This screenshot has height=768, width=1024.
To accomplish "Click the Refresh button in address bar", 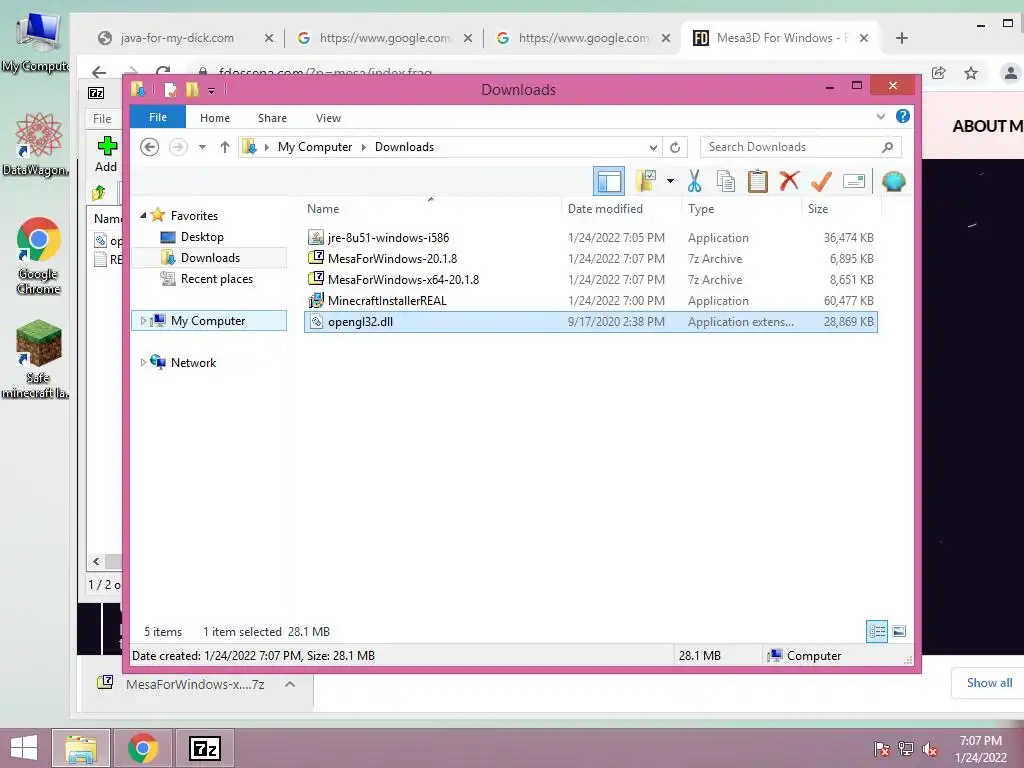I will pyautogui.click(x=675, y=148).
